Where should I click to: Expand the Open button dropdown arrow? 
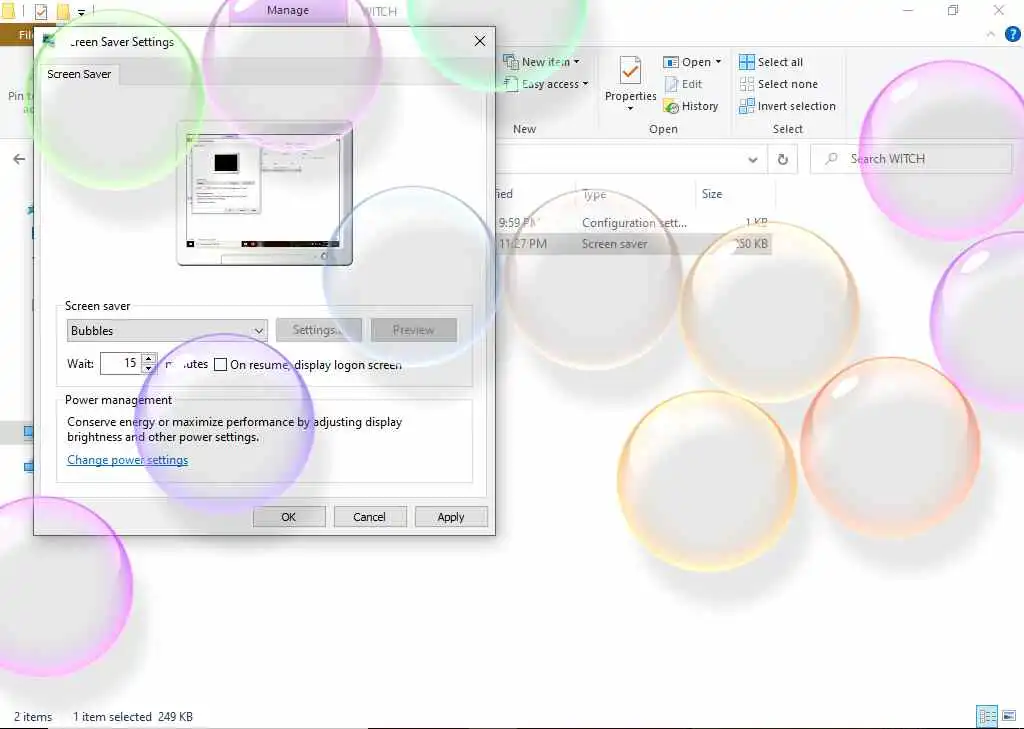click(x=718, y=61)
